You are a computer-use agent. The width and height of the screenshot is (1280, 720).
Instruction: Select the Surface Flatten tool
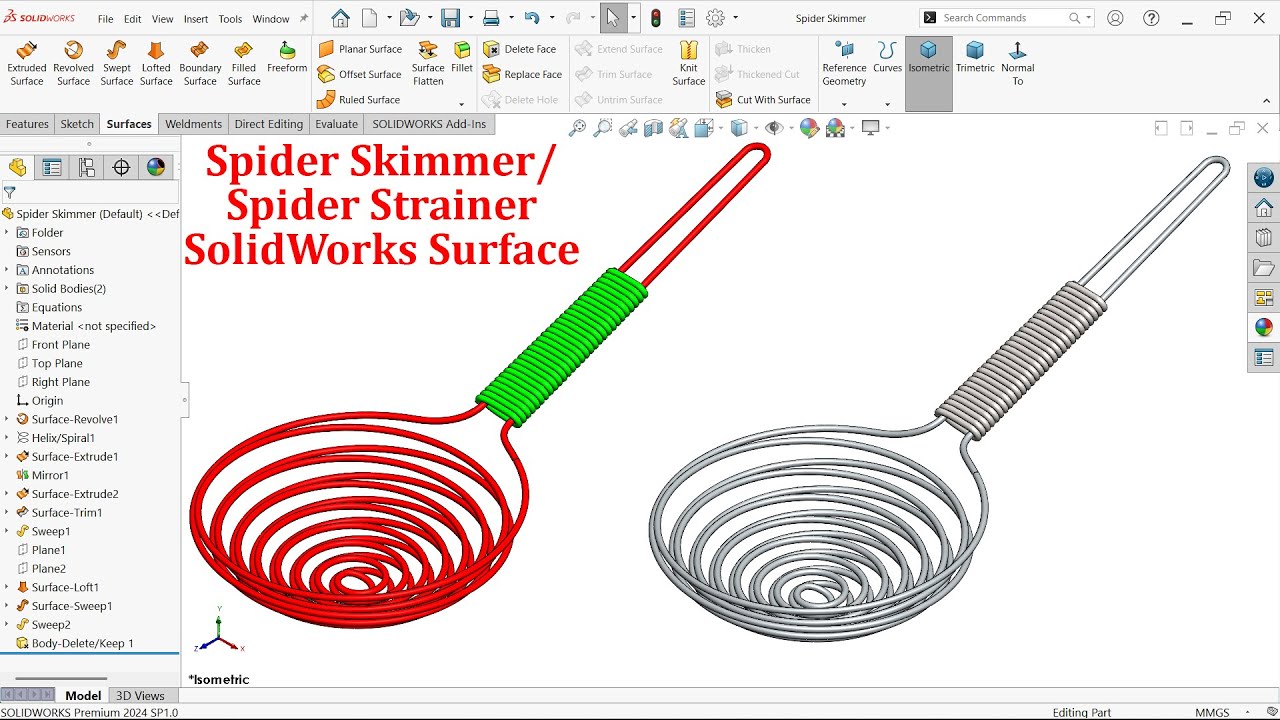coord(428,63)
